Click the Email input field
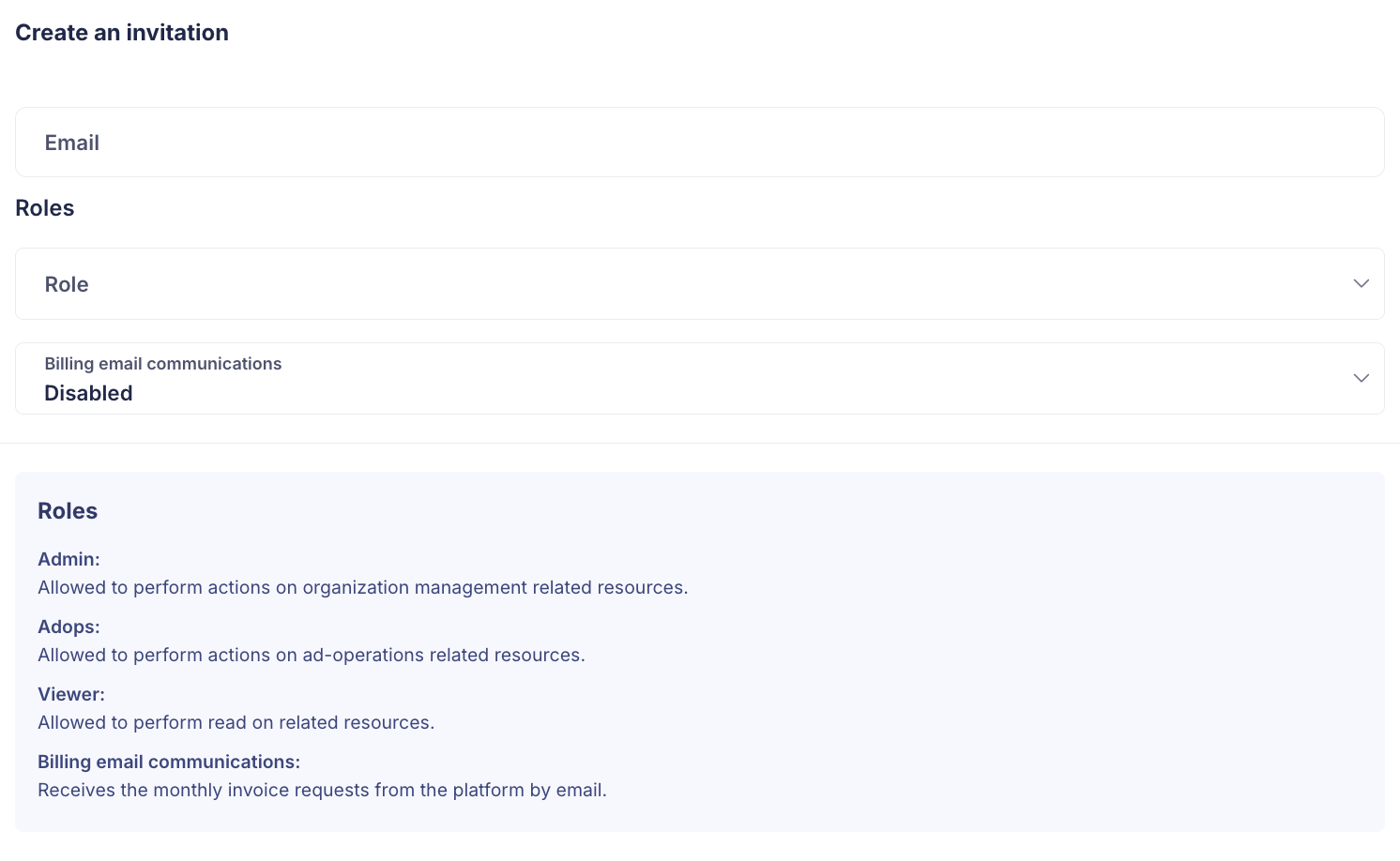Viewport: 1400px width, 861px height. click(x=699, y=143)
